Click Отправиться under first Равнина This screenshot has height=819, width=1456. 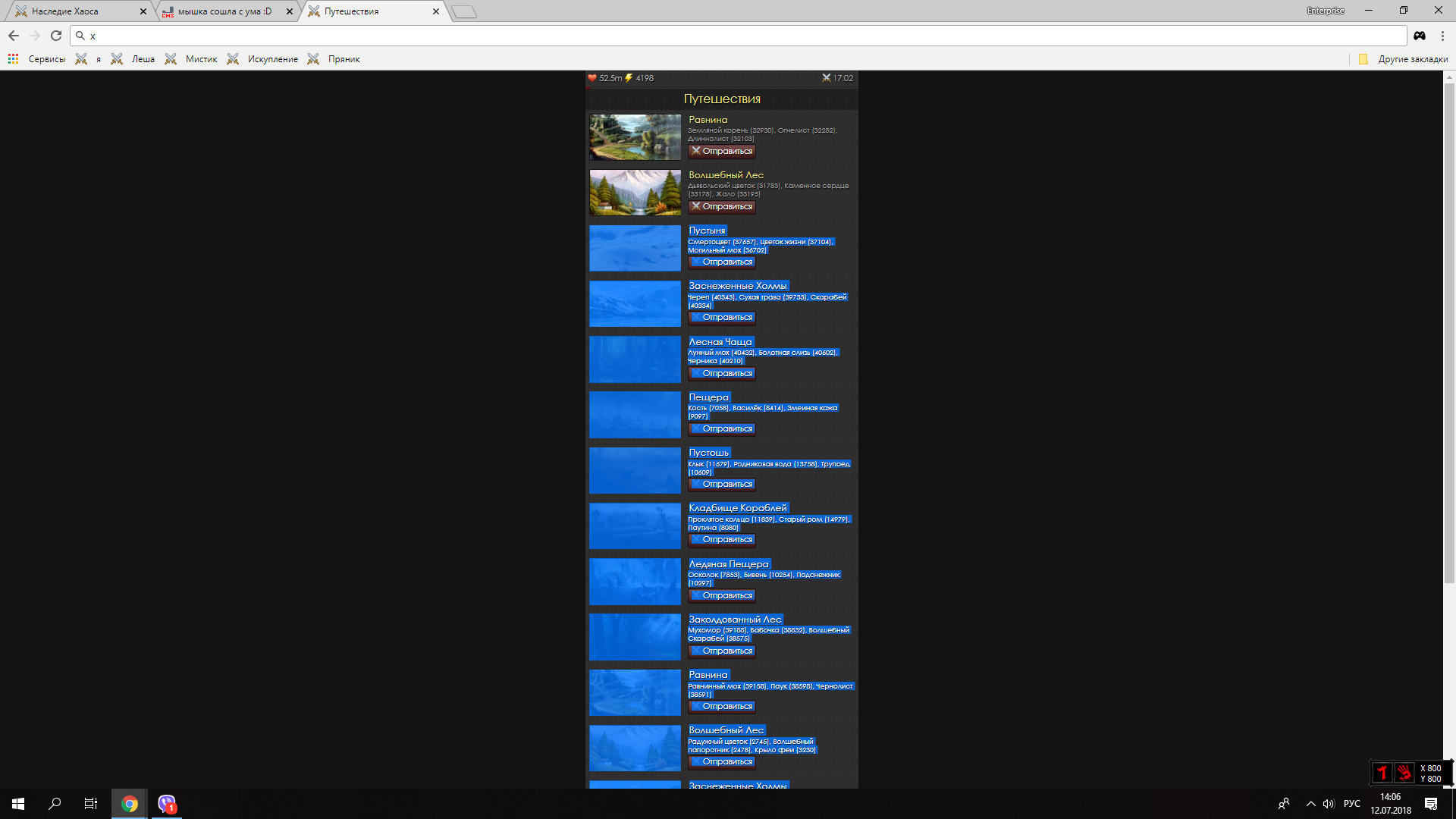pos(722,152)
